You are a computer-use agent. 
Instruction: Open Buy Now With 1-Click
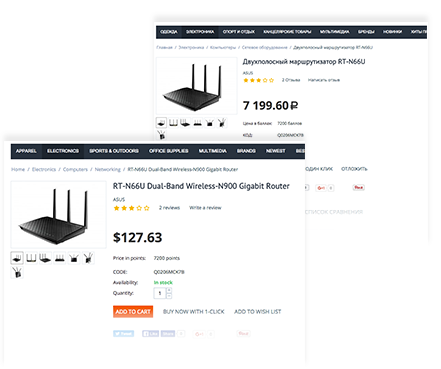(x=194, y=312)
